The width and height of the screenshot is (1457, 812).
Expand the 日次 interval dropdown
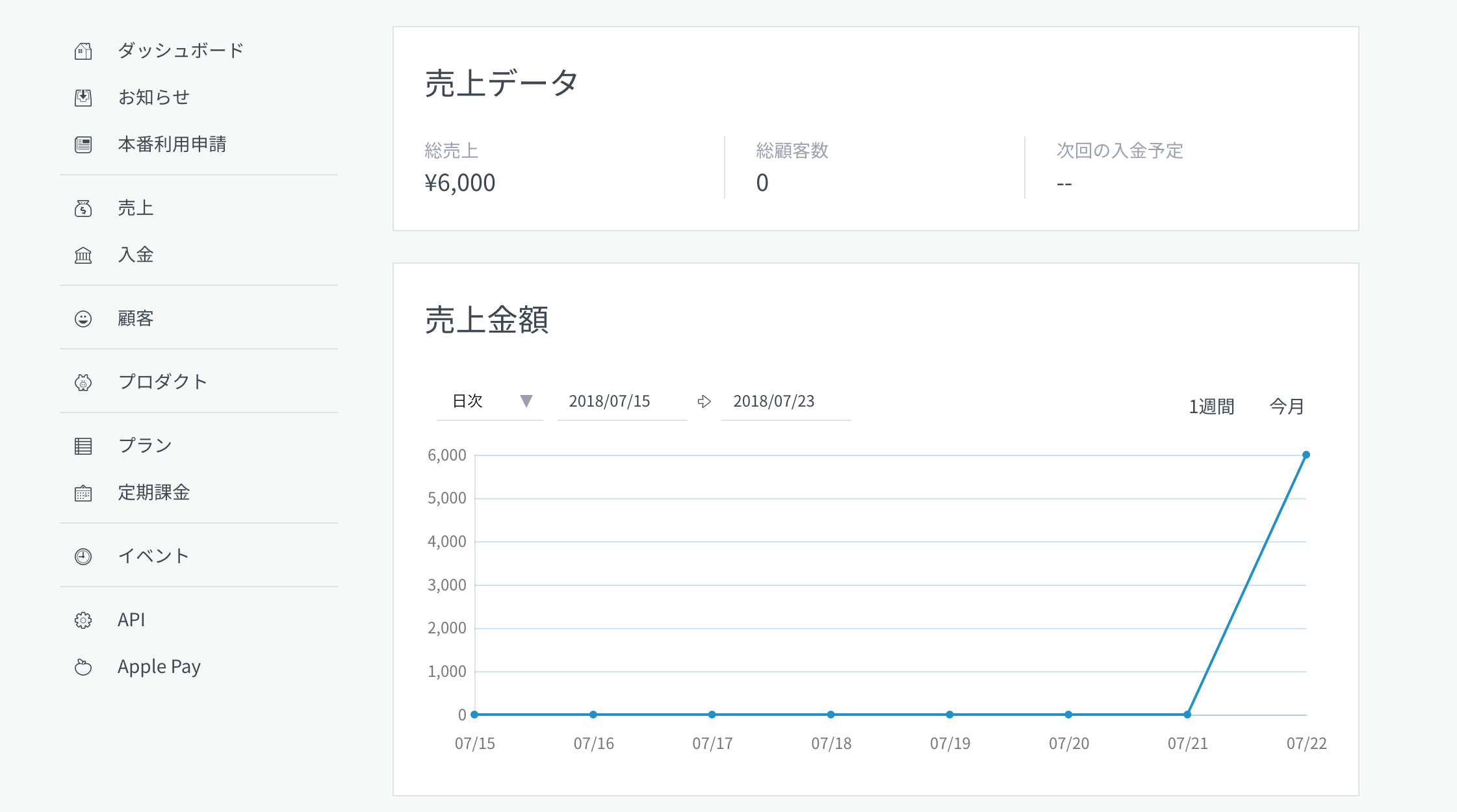coord(490,401)
